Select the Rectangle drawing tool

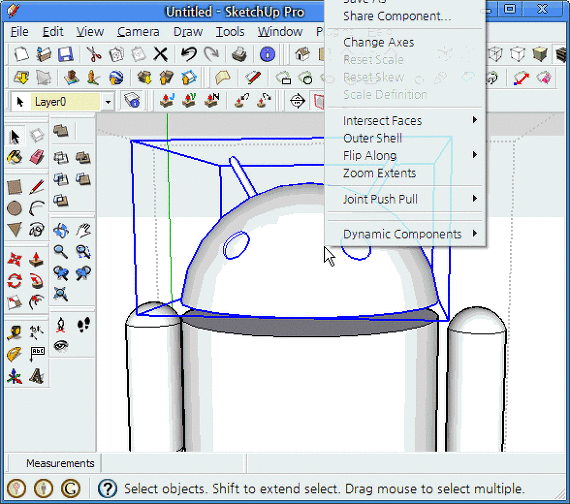pos(15,187)
